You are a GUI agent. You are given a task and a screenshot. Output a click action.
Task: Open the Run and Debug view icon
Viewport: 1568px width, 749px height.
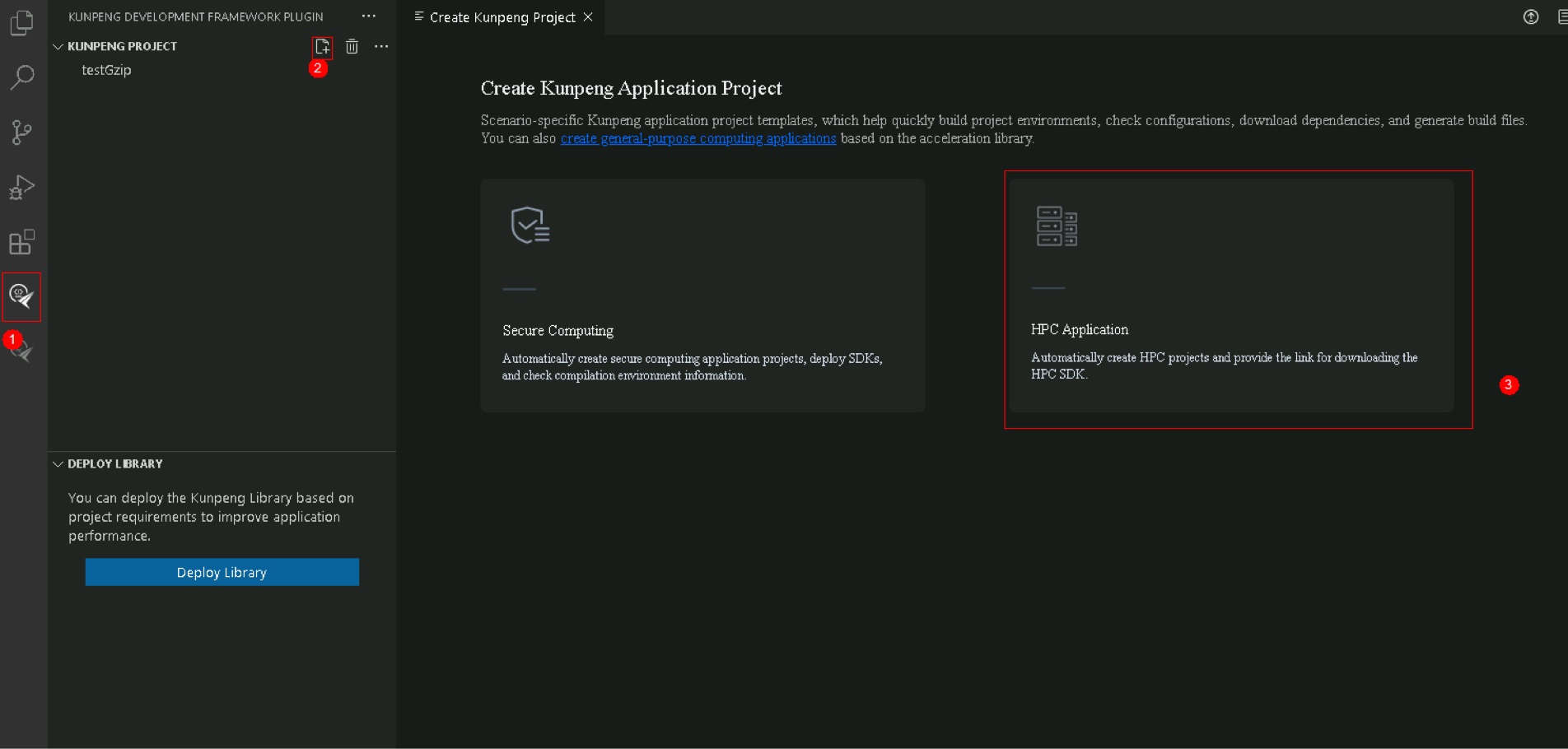tap(22, 187)
